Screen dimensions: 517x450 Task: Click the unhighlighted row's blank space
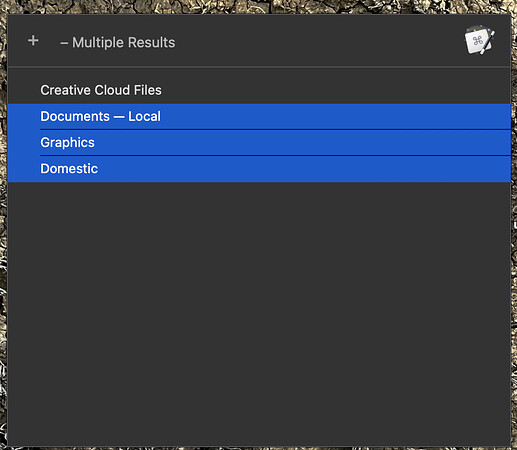[x=333, y=90]
